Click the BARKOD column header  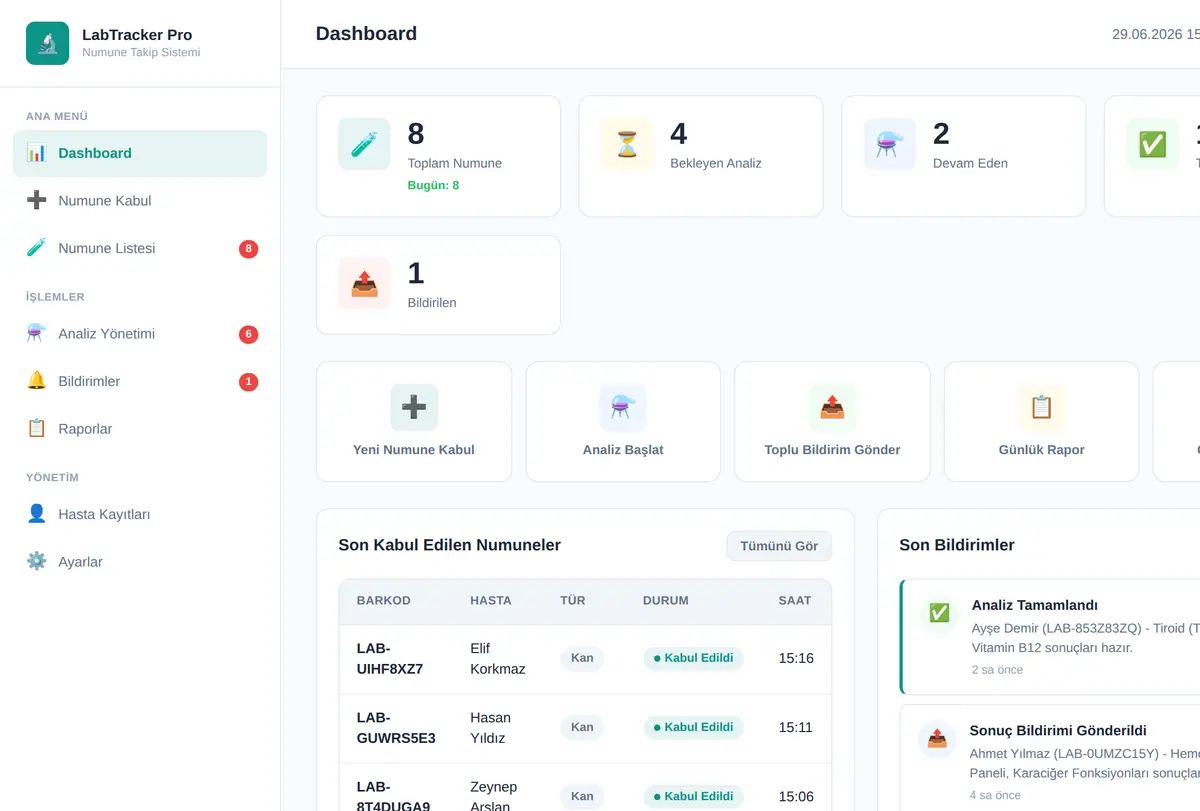[384, 601]
